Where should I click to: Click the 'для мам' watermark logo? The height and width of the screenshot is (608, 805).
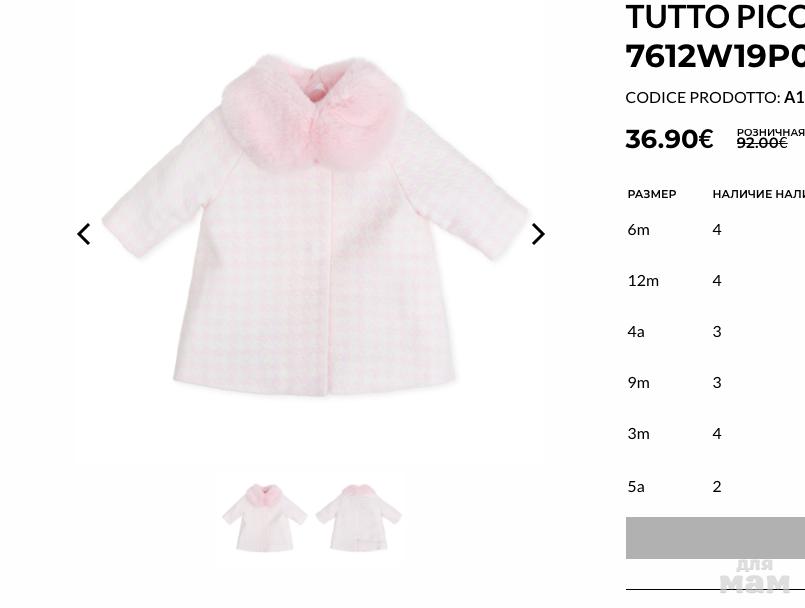click(x=755, y=576)
